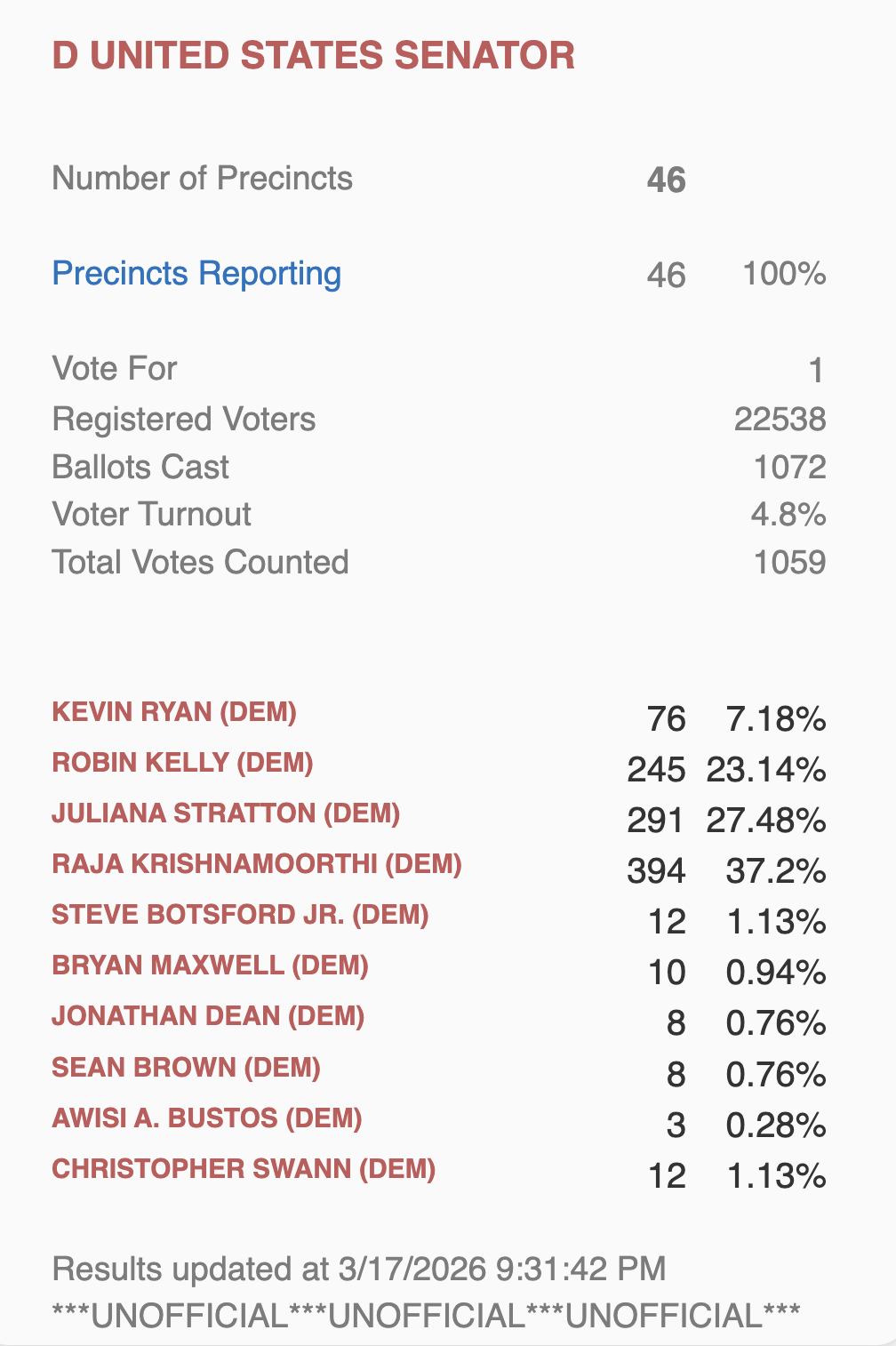This screenshot has height=1346, width=896.
Task: Click the UNOFFICIAL disclaimer banner text
Action: pos(427,1315)
